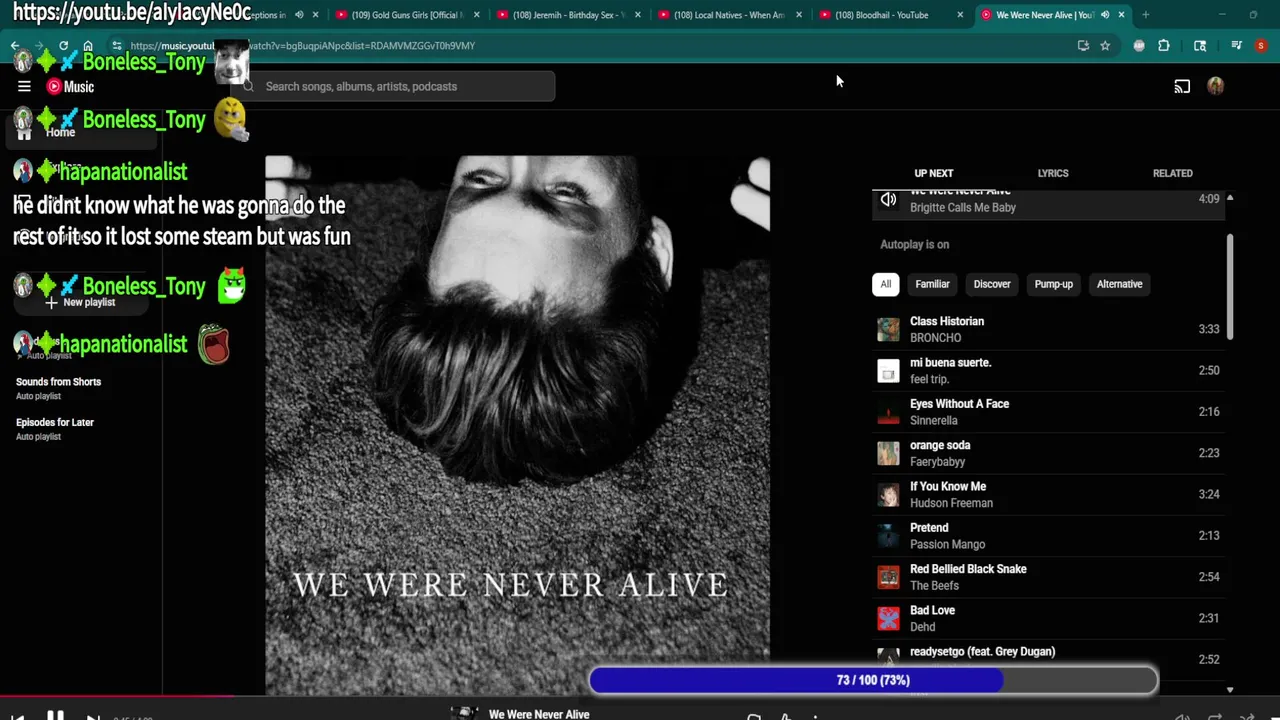Click the Eyes Without A Face thumbnail
Image resolution: width=1280 pixels, height=720 pixels.
(x=888, y=412)
